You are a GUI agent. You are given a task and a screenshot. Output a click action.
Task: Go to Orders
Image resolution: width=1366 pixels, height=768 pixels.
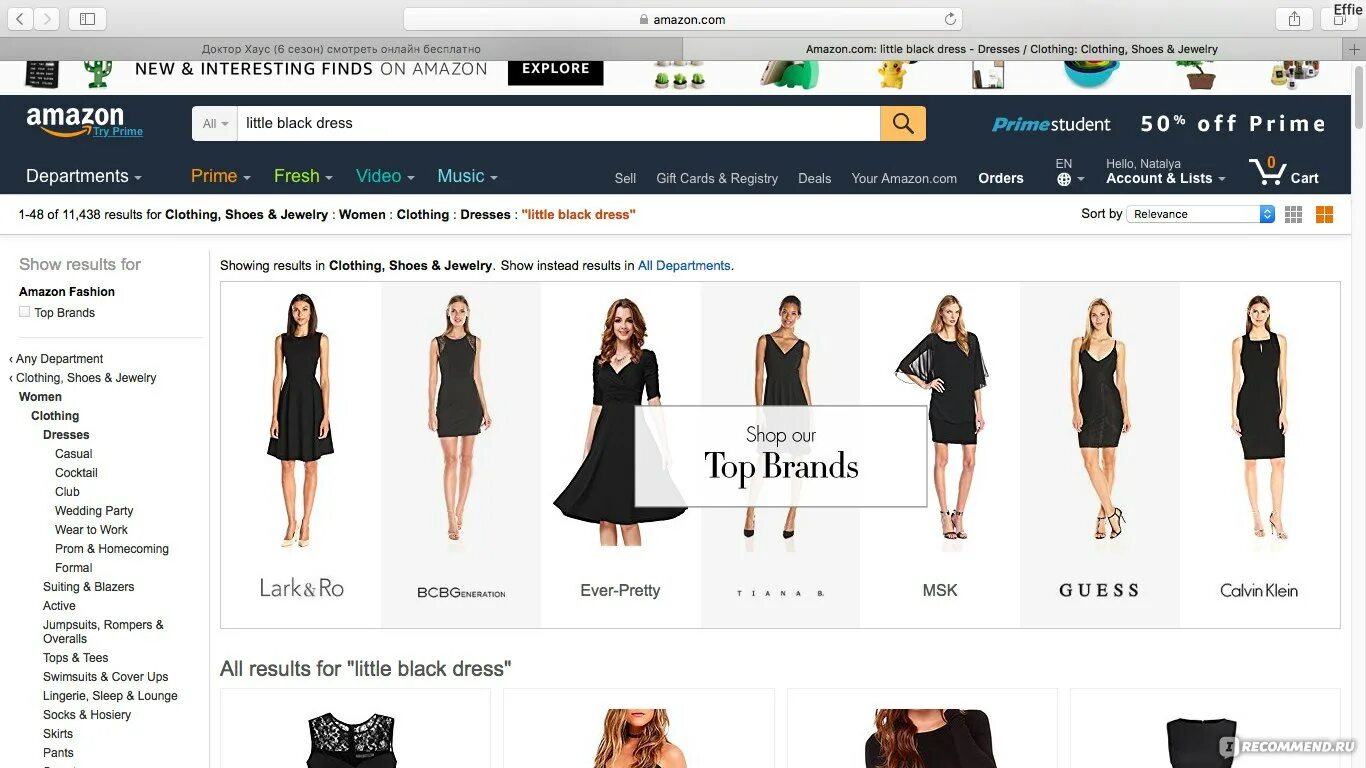point(1001,178)
